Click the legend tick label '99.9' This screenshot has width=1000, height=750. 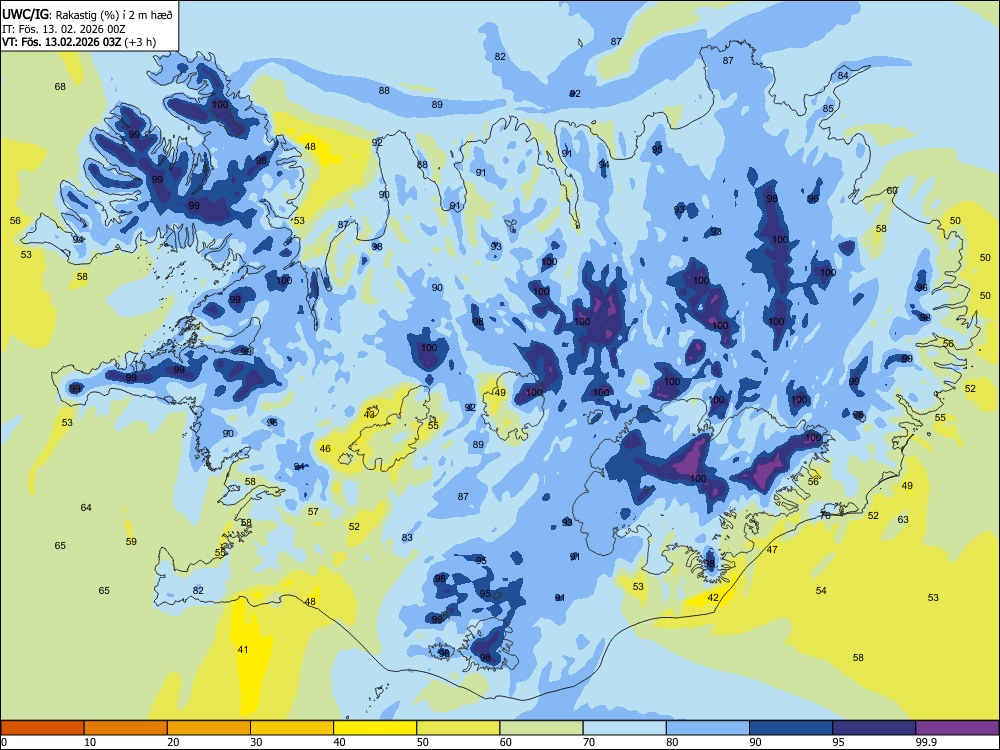pos(926,742)
